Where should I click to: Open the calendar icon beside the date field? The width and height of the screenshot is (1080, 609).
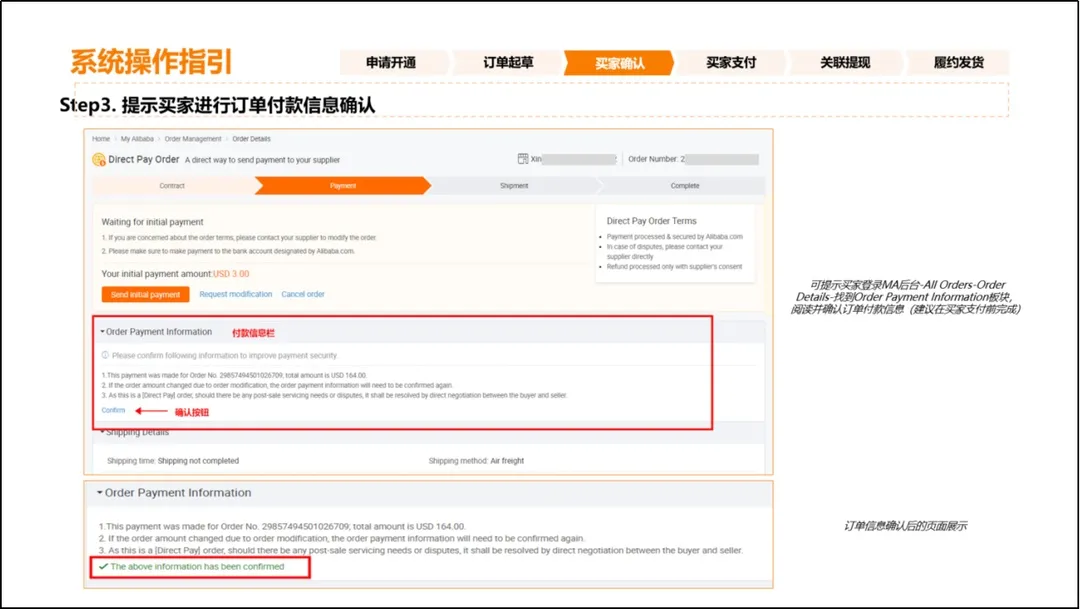pos(522,158)
